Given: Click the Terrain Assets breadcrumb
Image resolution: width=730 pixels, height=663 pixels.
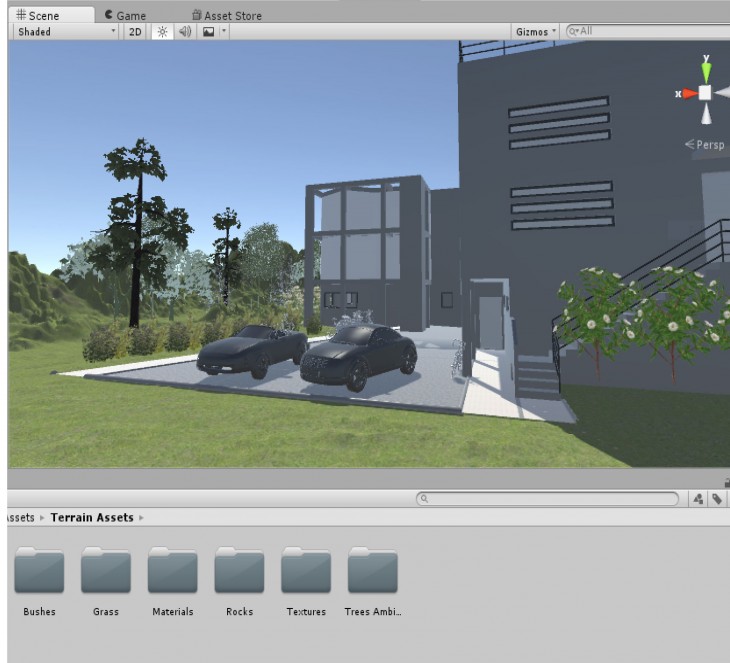Looking at the screenshot, I should tap(93, 517).
